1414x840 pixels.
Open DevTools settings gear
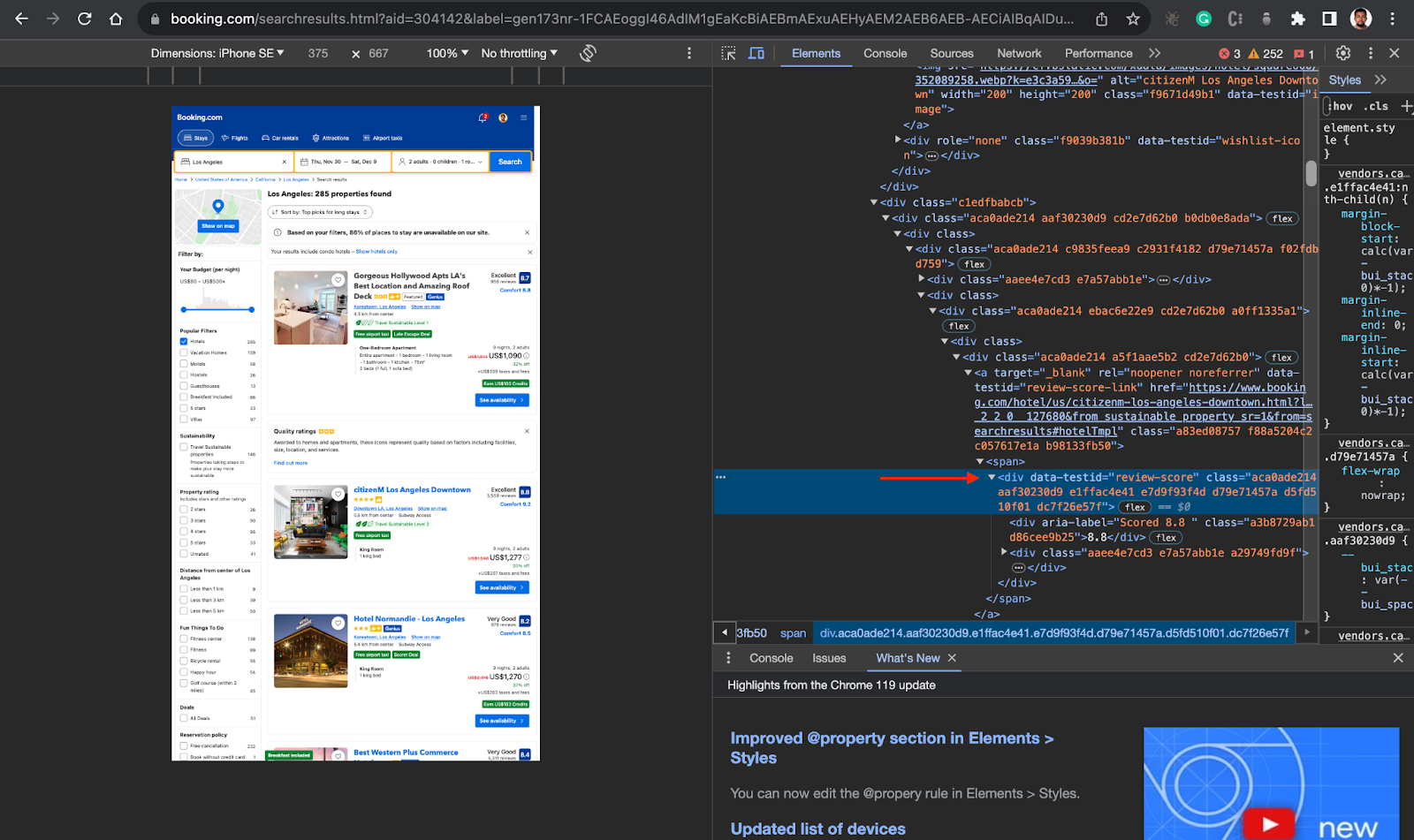(1343, 53)
